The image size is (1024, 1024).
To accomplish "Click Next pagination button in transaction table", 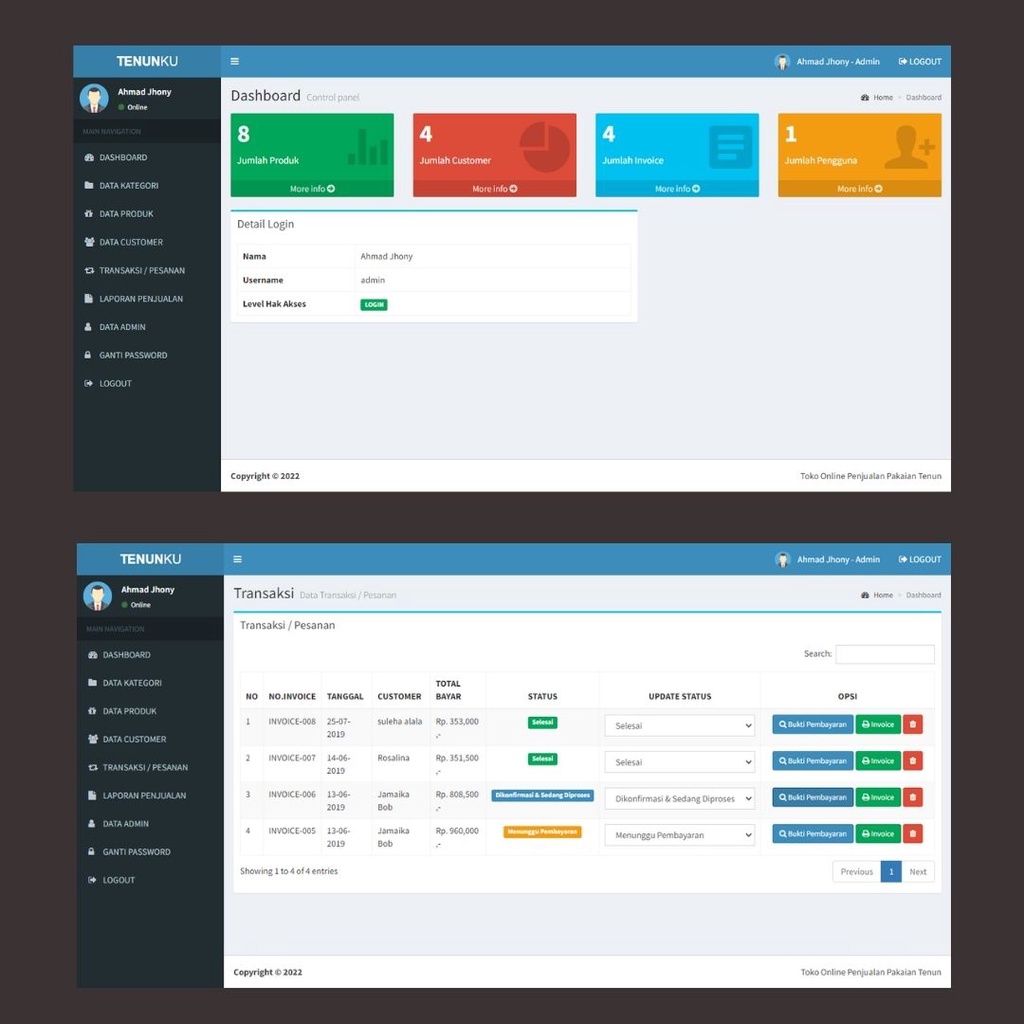I will coord(918,872).
